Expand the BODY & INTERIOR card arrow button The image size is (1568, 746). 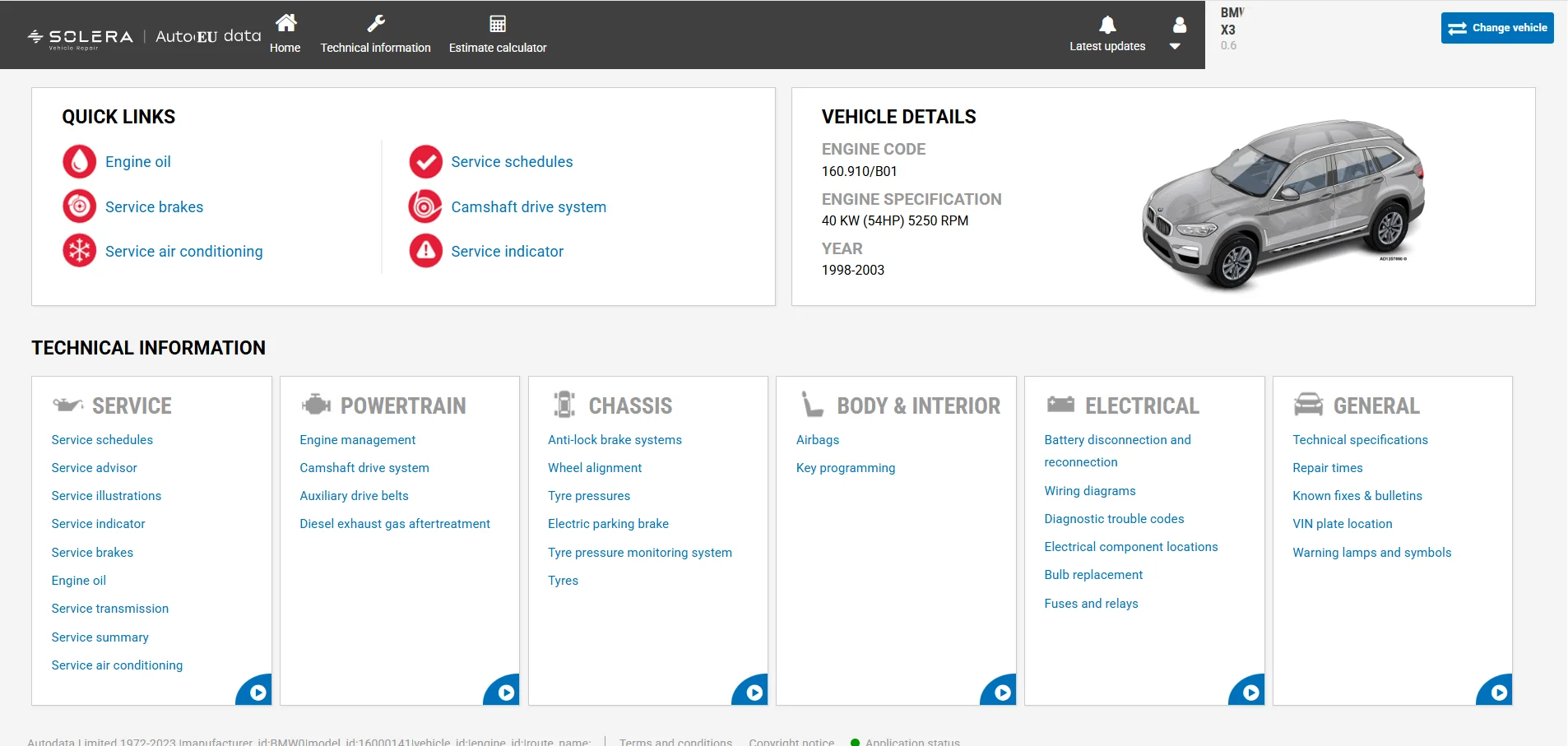tap(1000, 691)
